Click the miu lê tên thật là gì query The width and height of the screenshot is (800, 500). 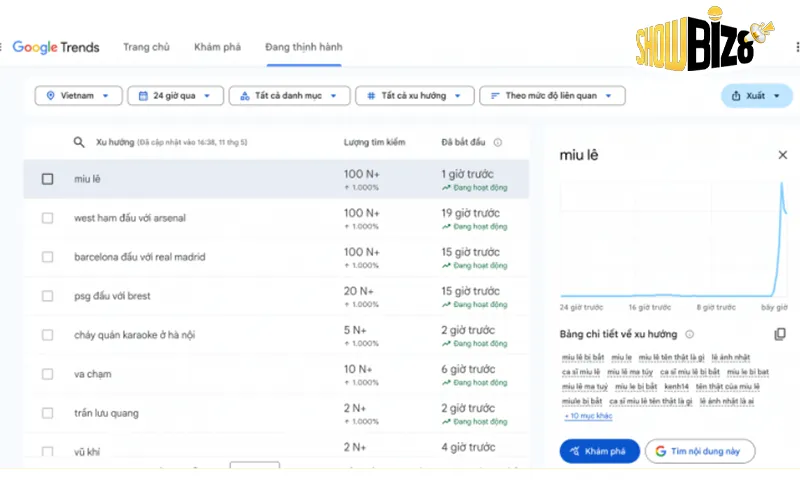click(671, 357)
